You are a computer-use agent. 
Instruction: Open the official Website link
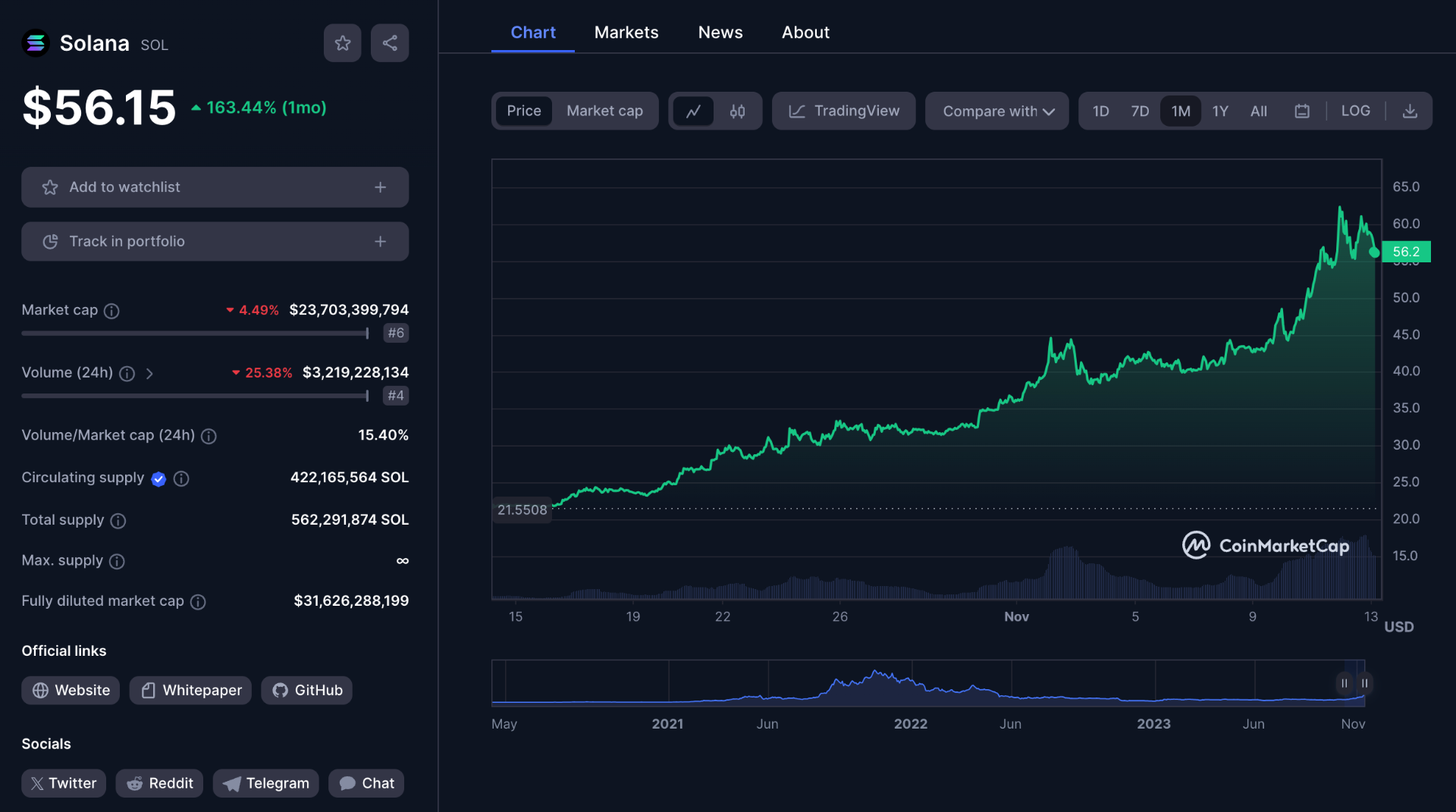tap(71, 690)
